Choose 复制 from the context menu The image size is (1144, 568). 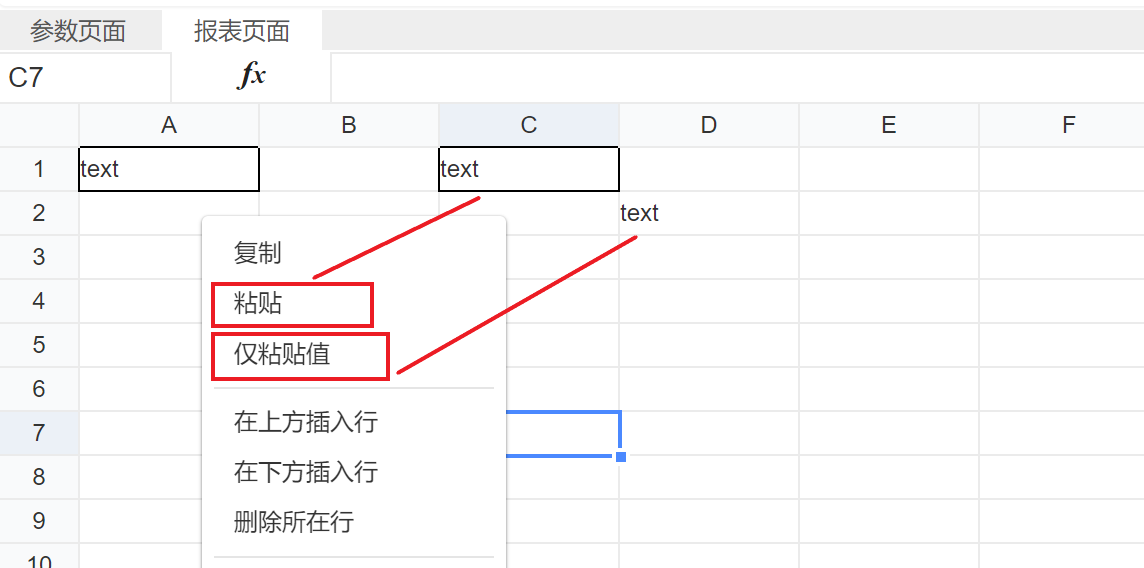click(258, 253)
